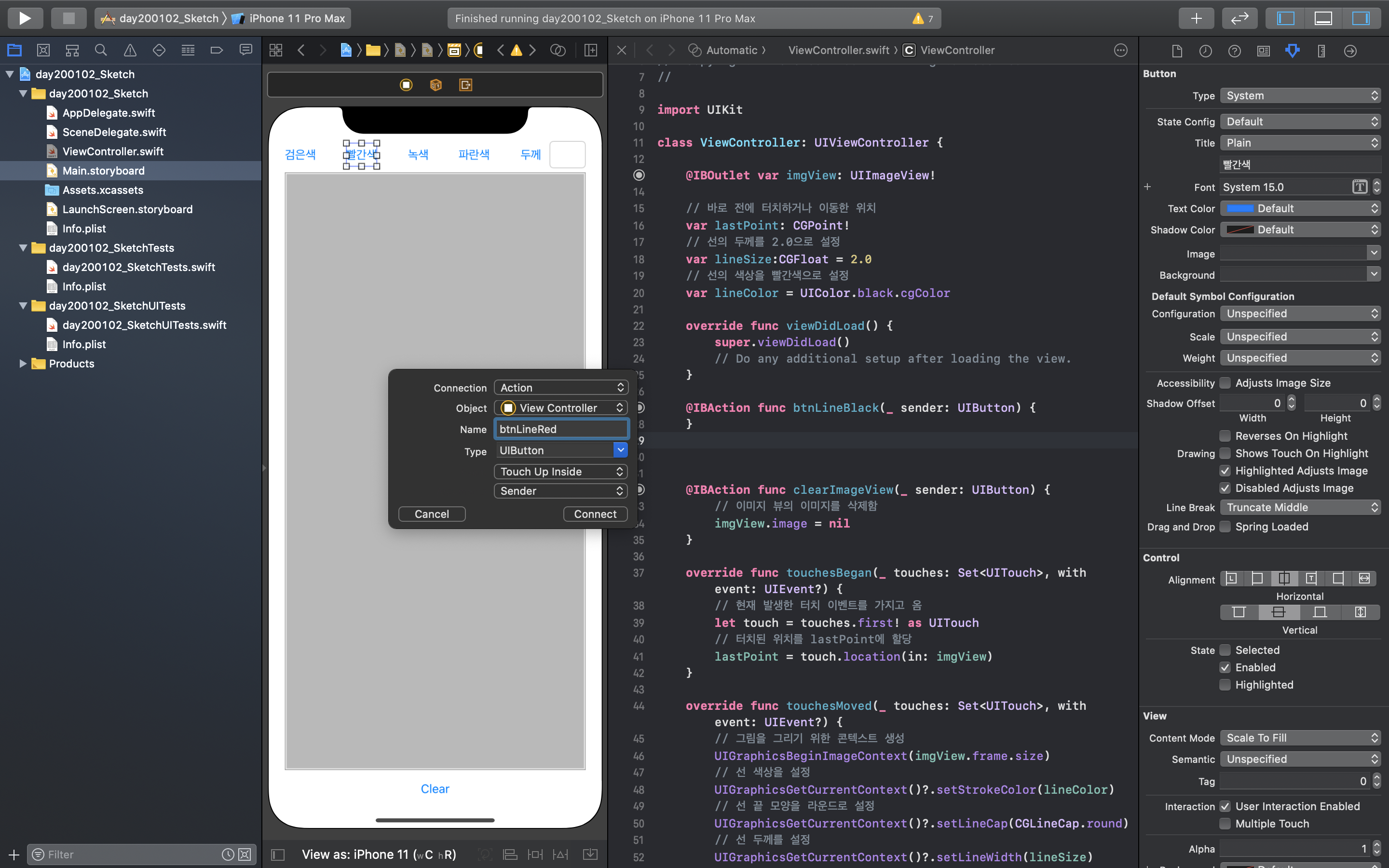Select ViewController.swift in project navigator

pyautogui.click(x=112, y=151)
